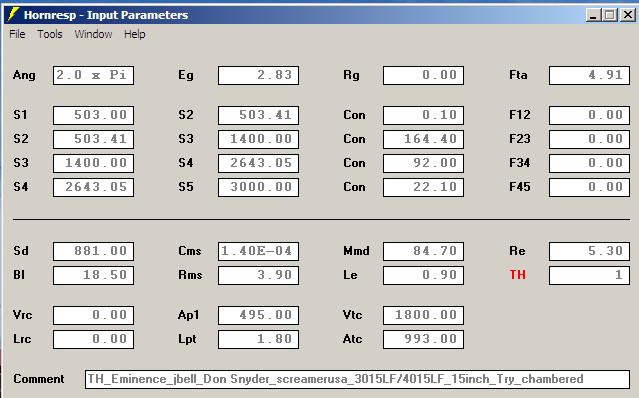
Task: Select the Bl field showing 18.50
Action: pyautogui.click(x=93, y=275)
